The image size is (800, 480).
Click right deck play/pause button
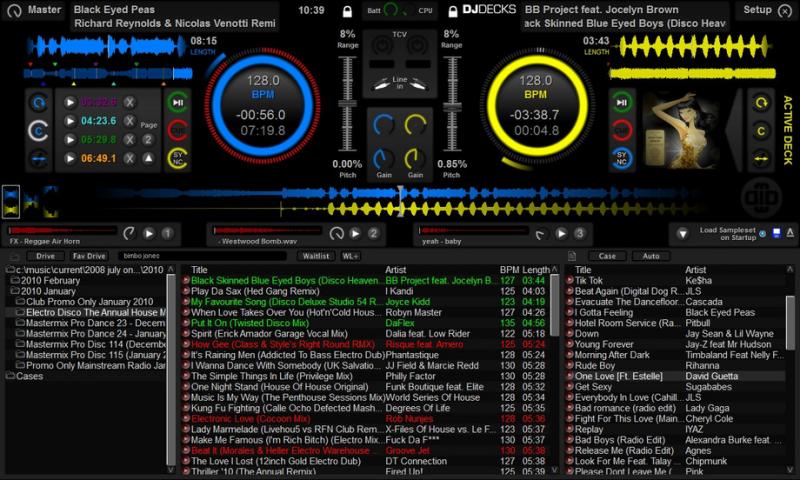coord(621,103)
